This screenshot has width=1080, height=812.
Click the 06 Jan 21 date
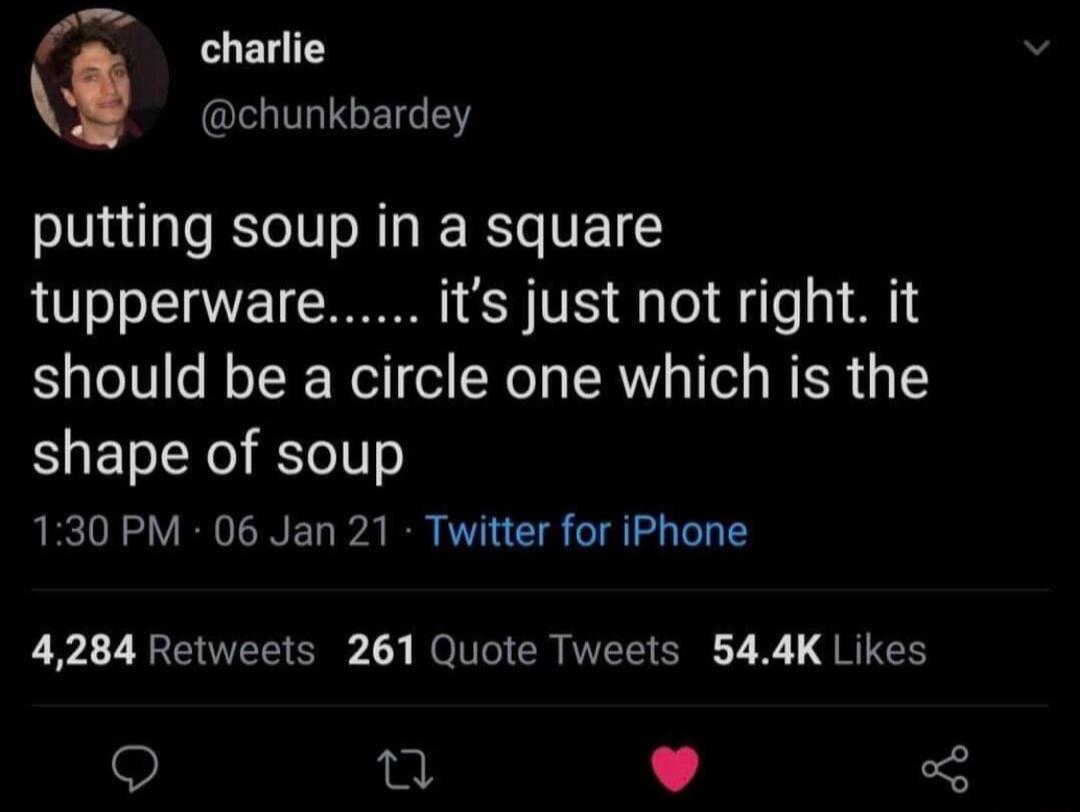coord(302,532)
